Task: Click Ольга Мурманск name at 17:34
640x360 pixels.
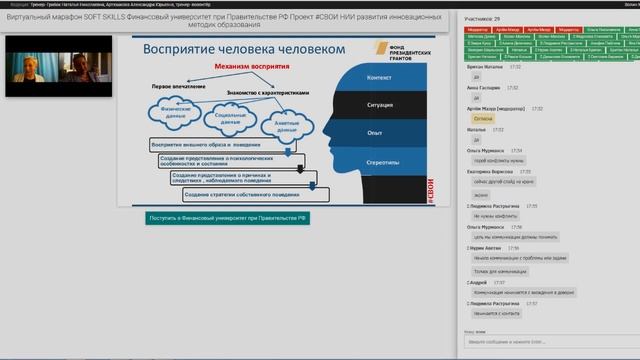Action: tap(485, 151)
